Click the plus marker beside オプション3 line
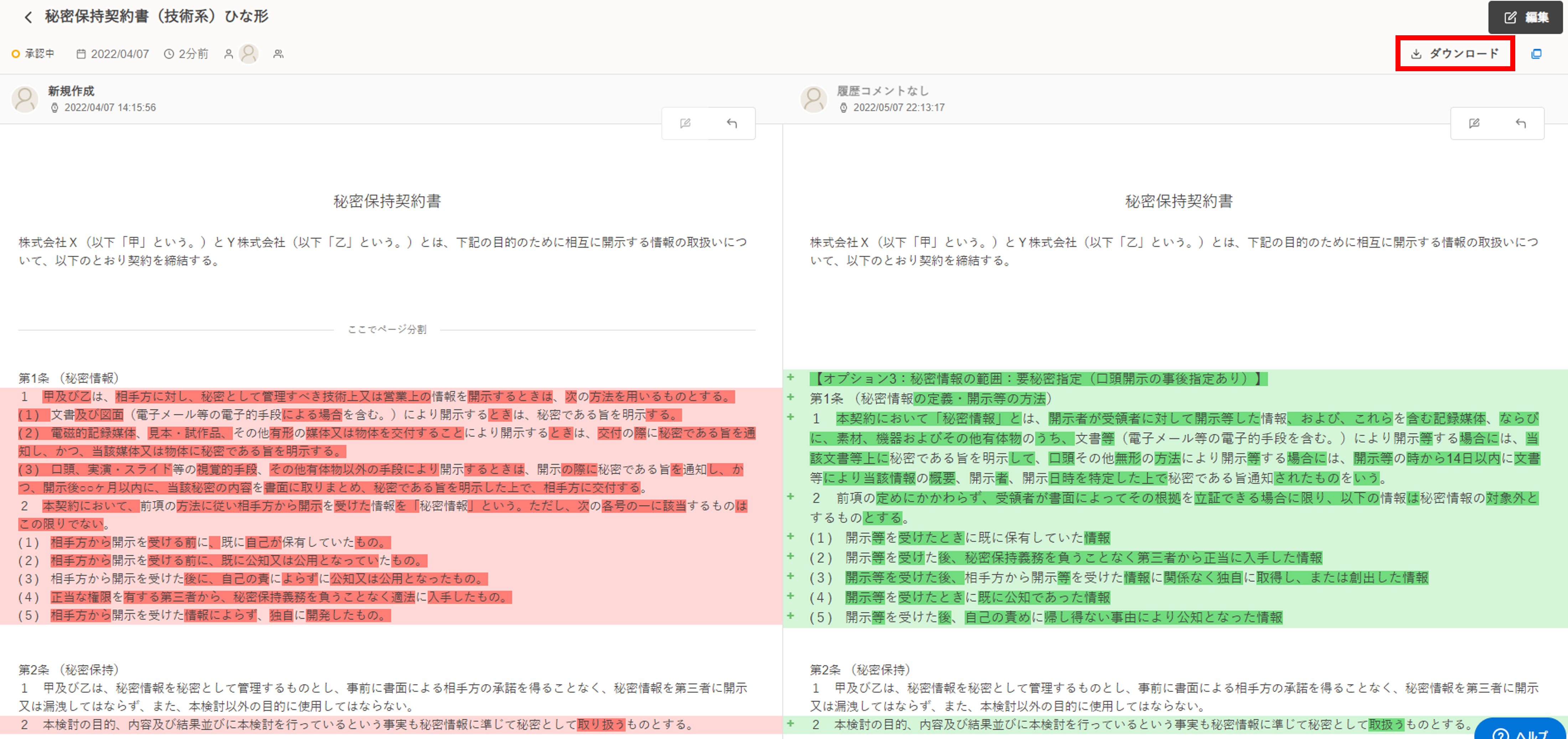Viewport: 1568px width, 739px height. [791, 378]
